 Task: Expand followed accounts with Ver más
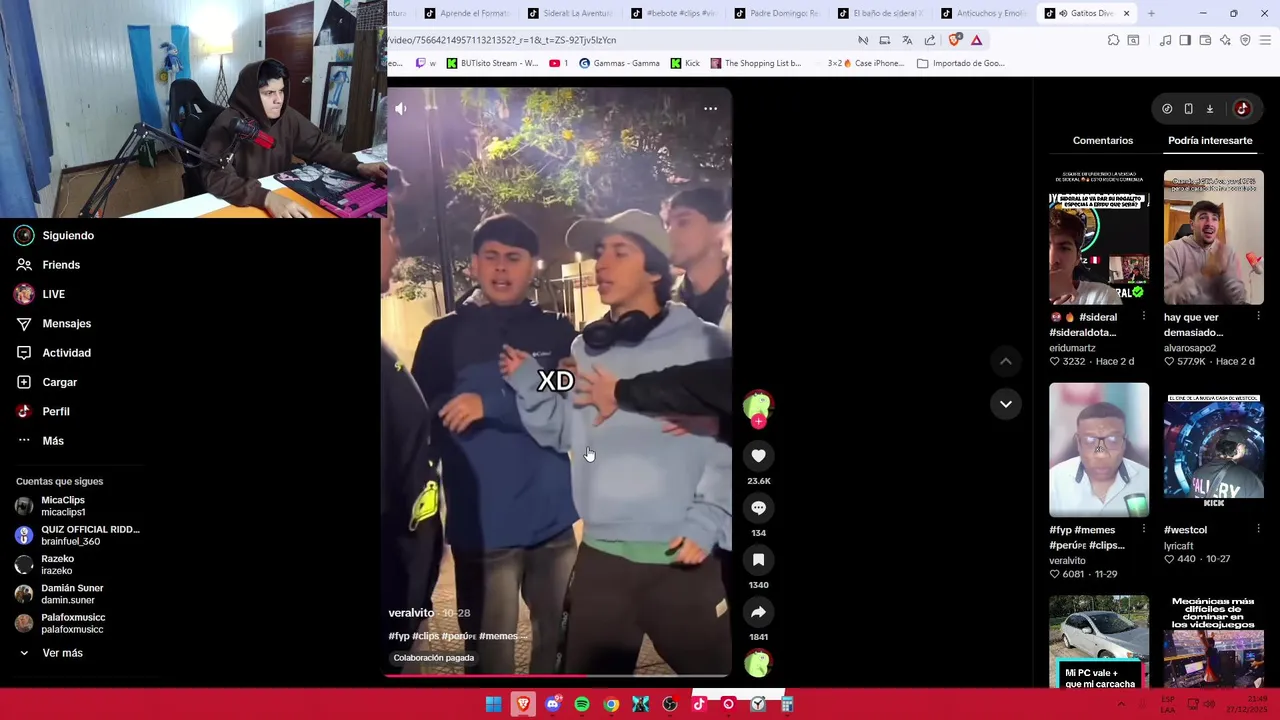pyautogui.click(x=50, y=653)
